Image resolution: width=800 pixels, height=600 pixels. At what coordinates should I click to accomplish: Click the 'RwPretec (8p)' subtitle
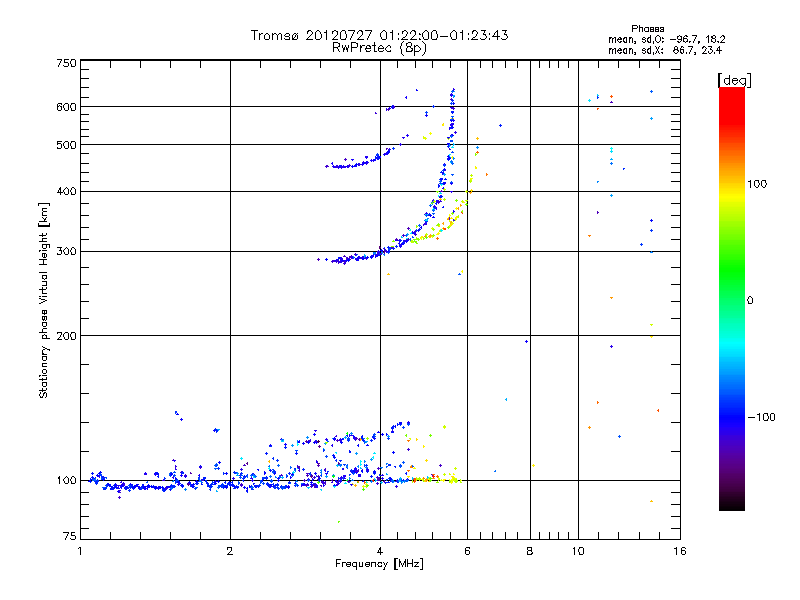(379, 48)
